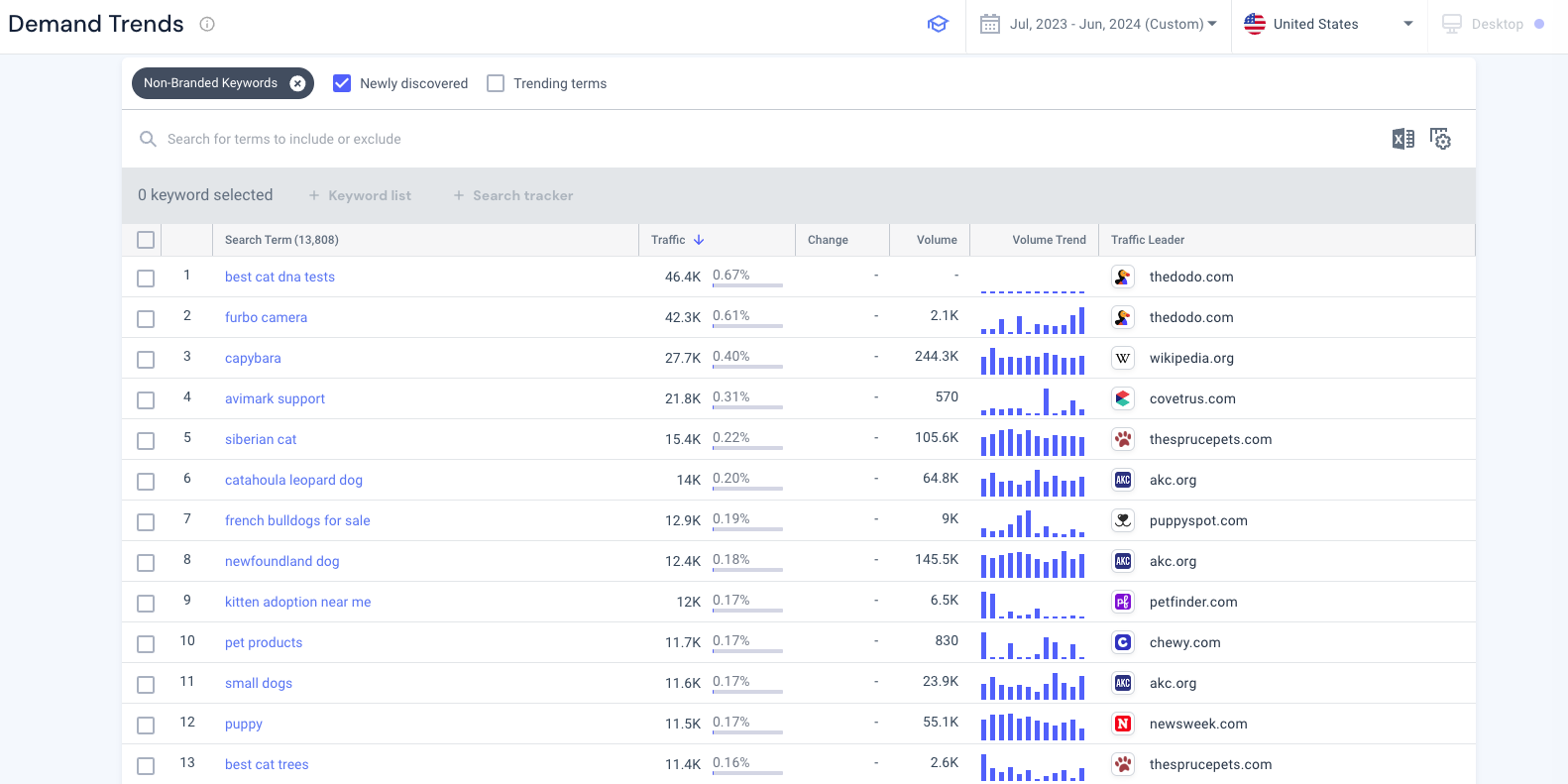
Task: Sort by the Change column header
Action: (828, 240)
